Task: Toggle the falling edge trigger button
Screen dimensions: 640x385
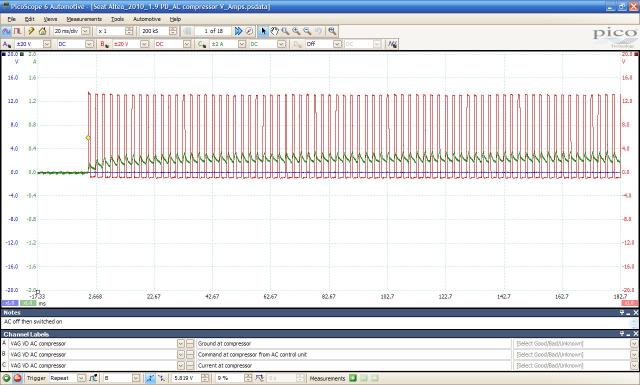Action: click(x=162, y=378)
